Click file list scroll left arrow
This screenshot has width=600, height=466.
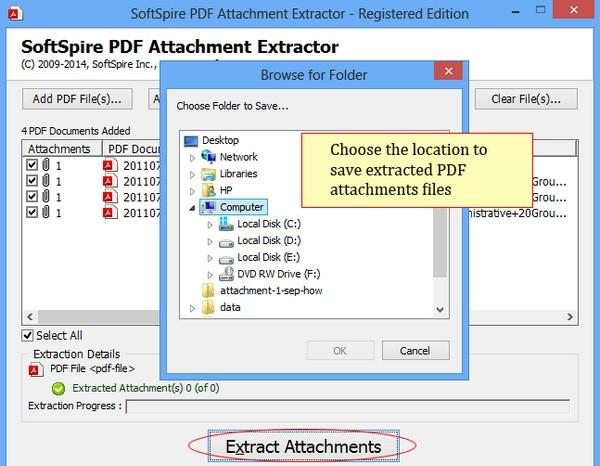point(30,317)
